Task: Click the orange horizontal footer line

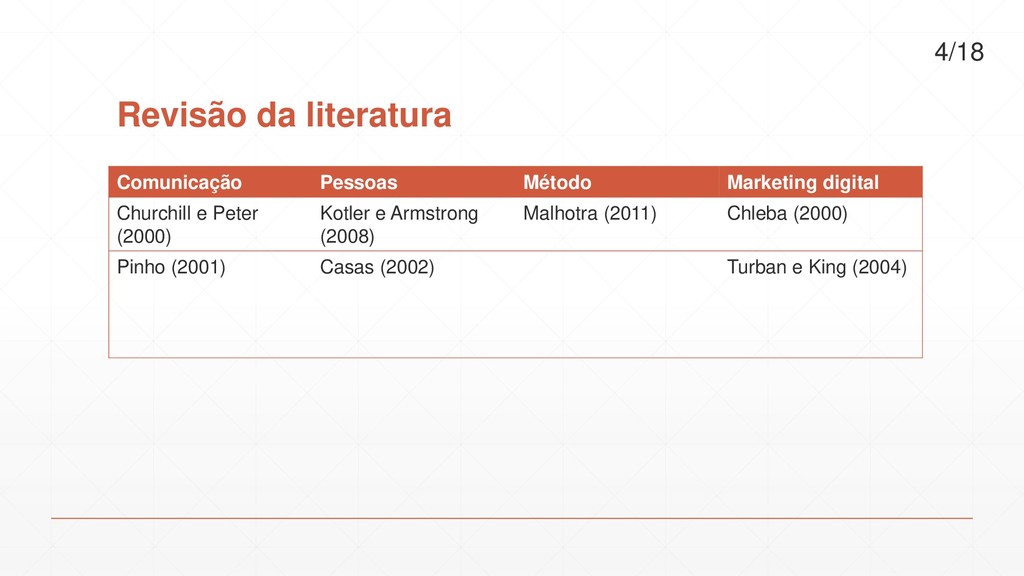Action: 512,519
